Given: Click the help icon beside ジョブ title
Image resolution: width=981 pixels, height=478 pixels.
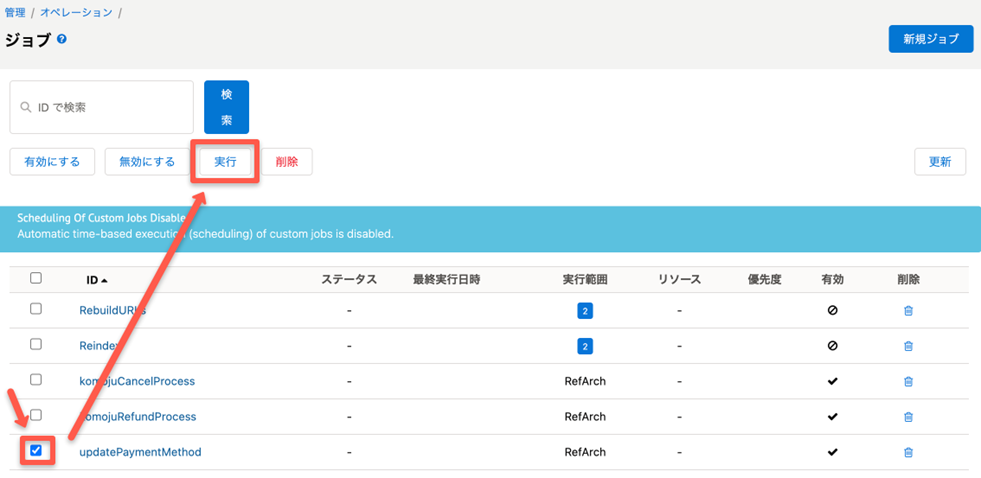Looking at the screenshot, I should pyautogui.click(x=62, y=40).
